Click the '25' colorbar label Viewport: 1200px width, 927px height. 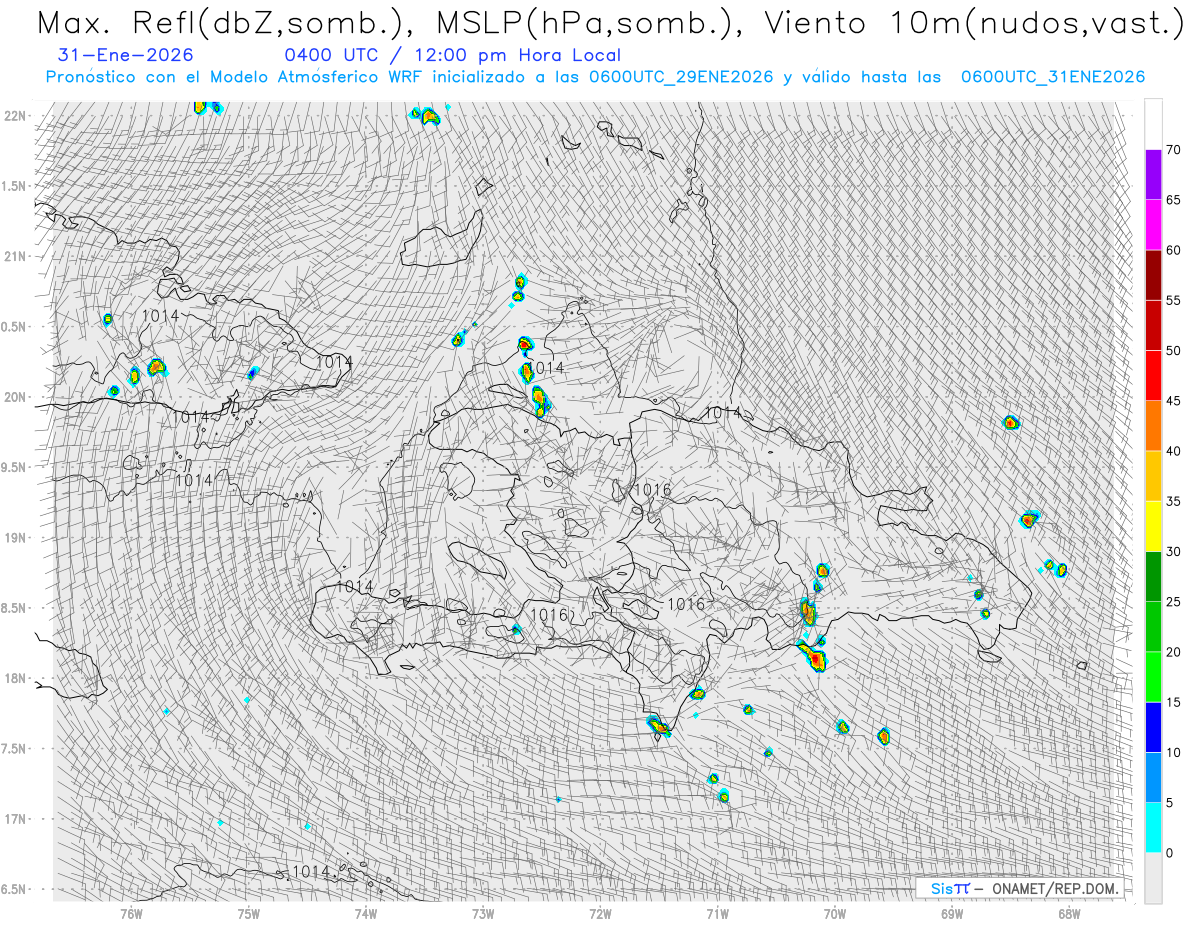1173,602
